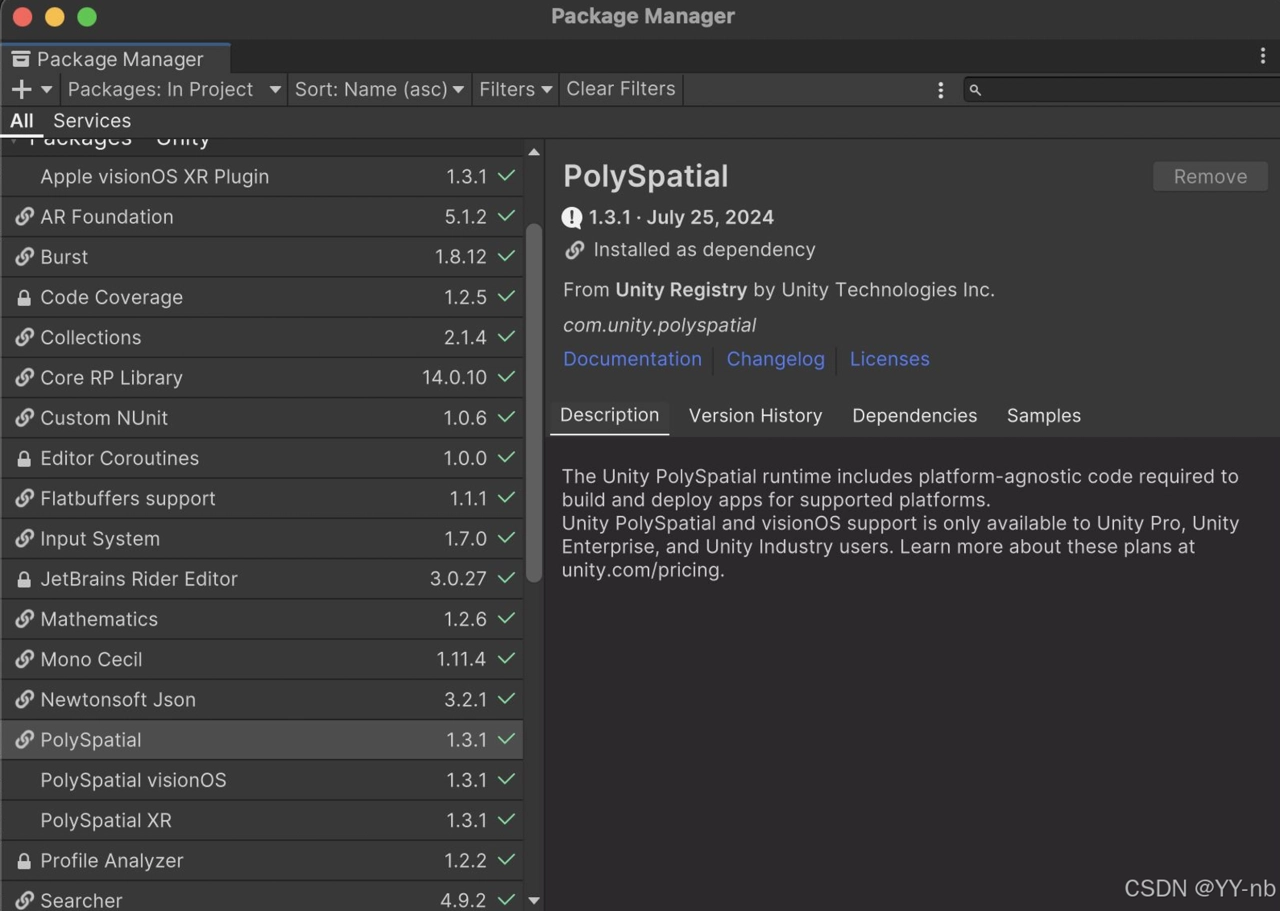Select the PolySpatial XR package
The height and width of the screenshot is (911, 1280).
click(262, 820)
